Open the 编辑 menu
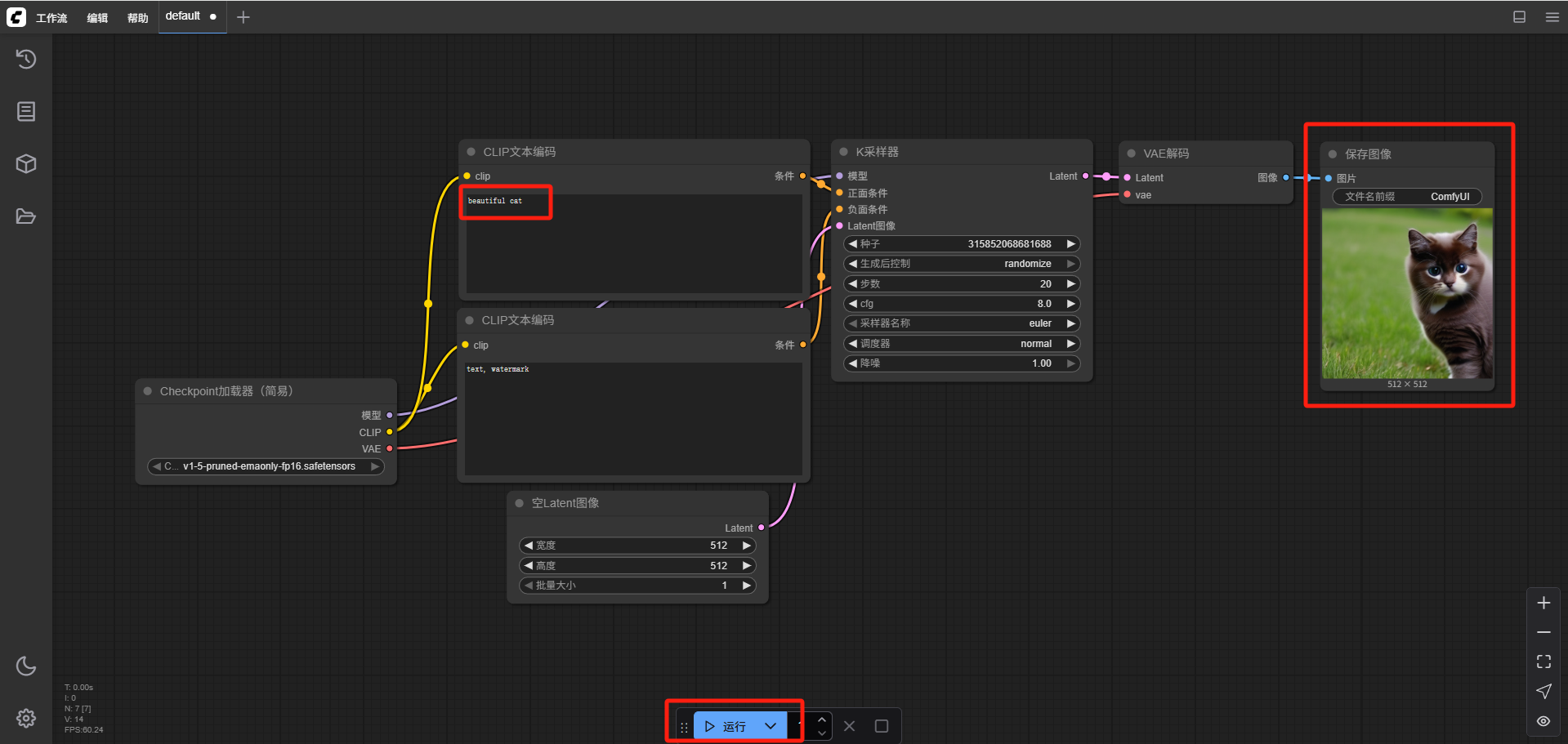Viewport: 1568px width, 744px height. click(97, 18)
